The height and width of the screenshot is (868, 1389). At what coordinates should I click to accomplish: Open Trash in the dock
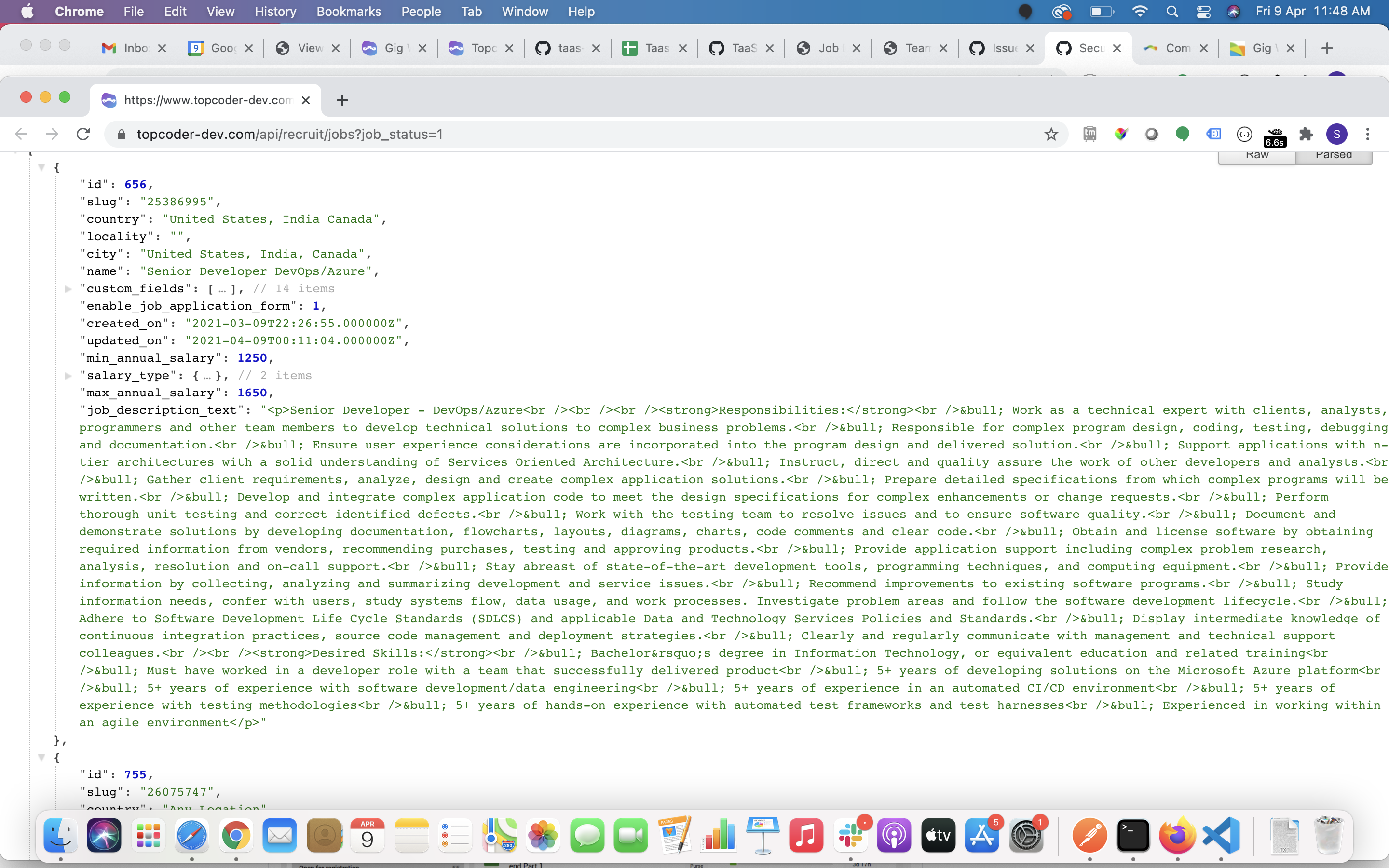click(x=1328, y=835)
